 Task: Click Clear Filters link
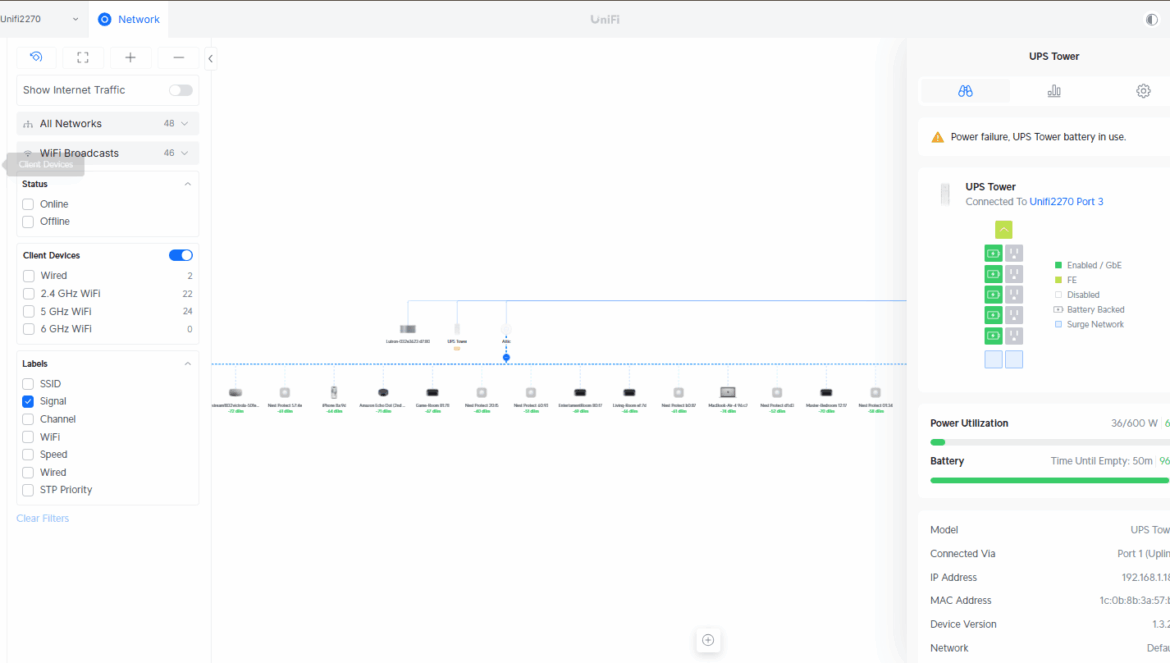pyautogui.click(x=43, y=518)
